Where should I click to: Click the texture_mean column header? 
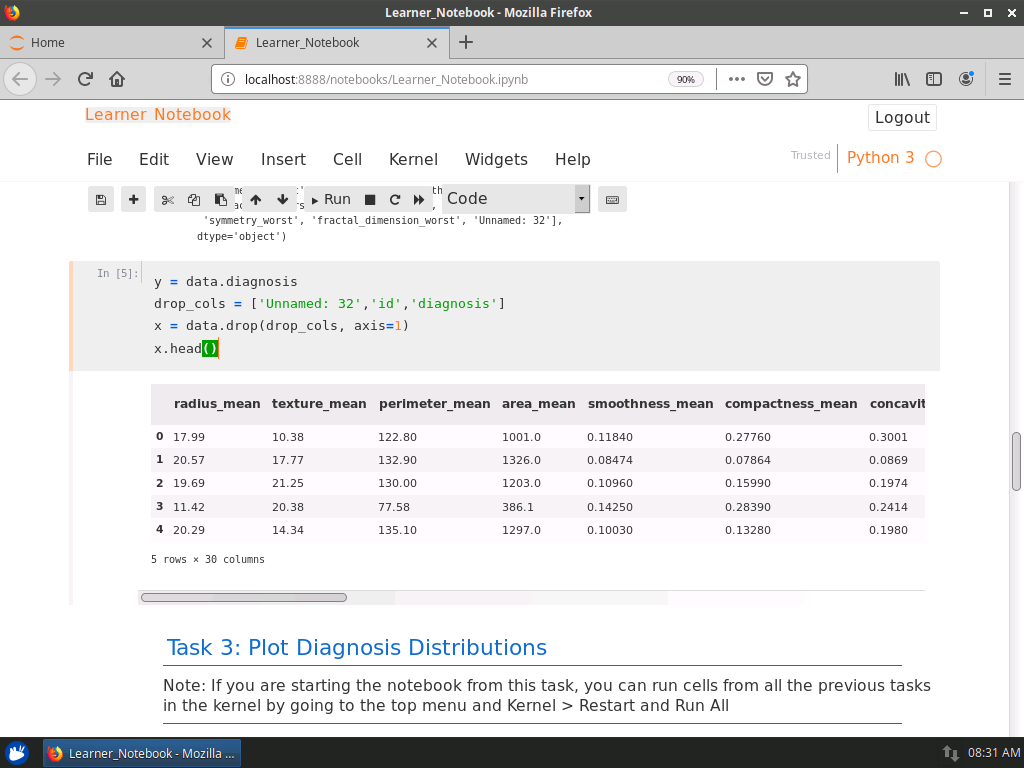[319, 404]
